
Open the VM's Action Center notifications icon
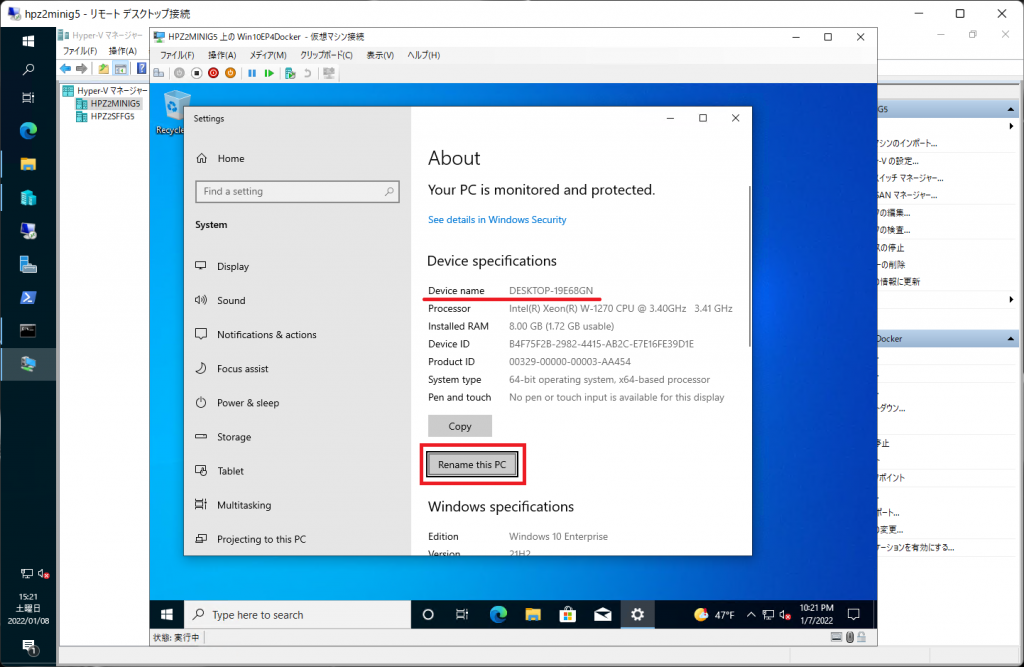[854, 615]
